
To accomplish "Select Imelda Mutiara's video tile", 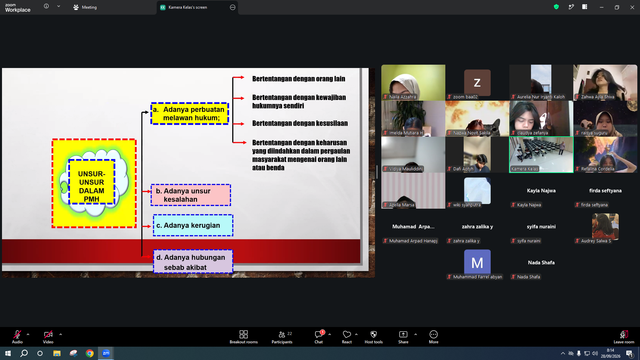I will [413, 118].
